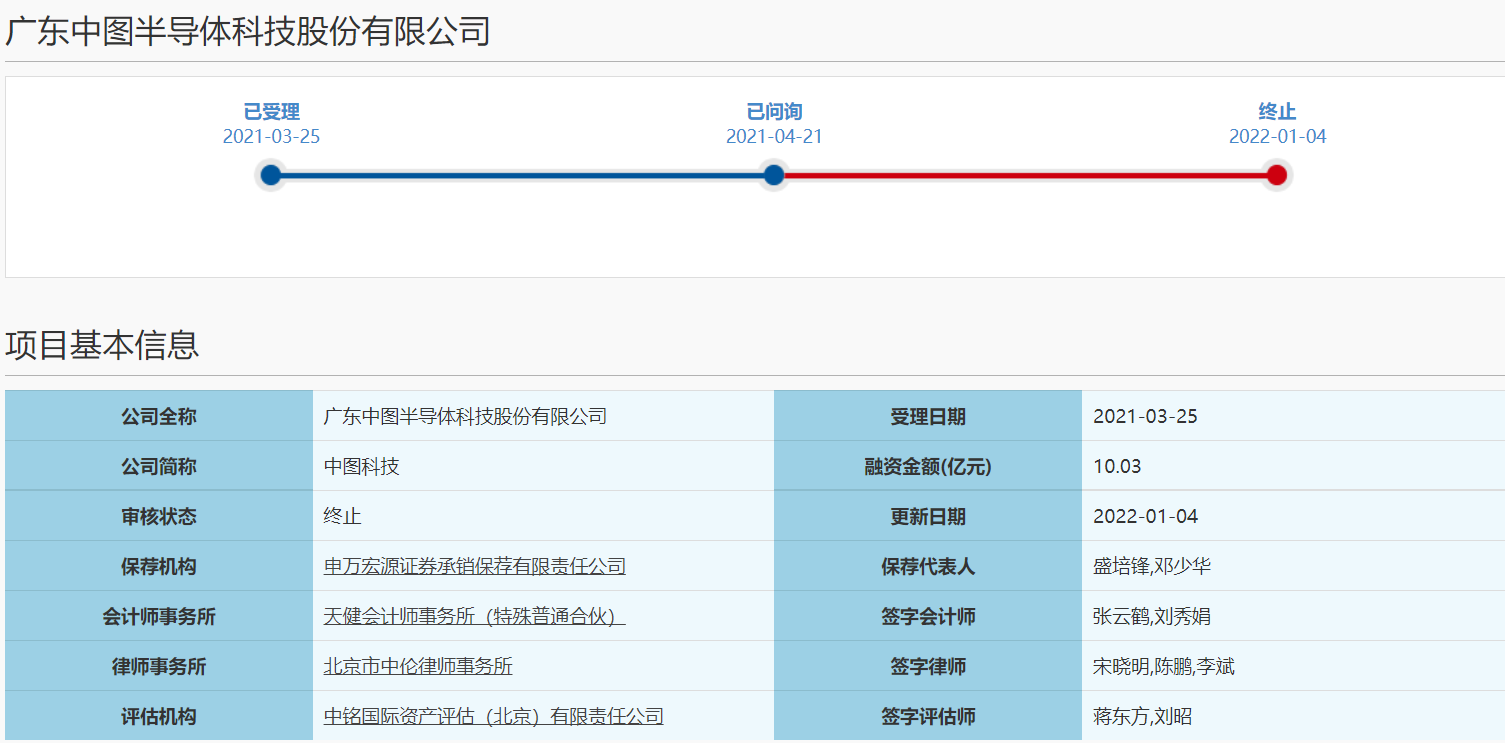The image size is (1505, 743).
Task: Click the page title 广东中图半导体科技股份有限公司
Action: point(248,31)
